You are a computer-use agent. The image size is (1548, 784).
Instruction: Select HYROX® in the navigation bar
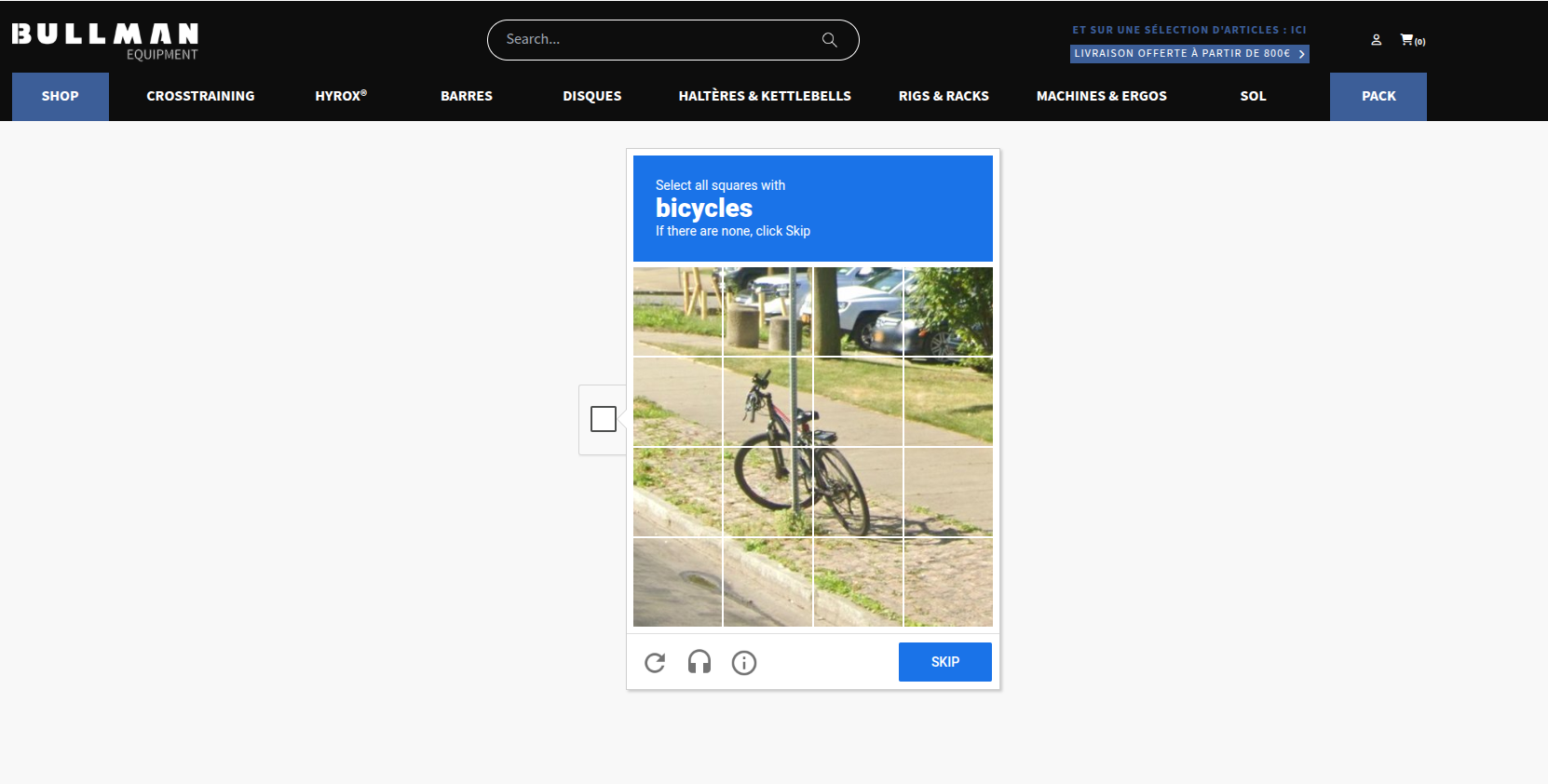click(341, 96)
